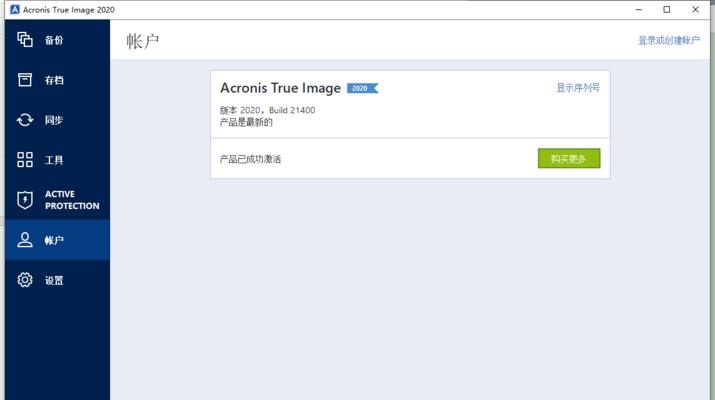Switch to the 备份 sidebar label
Viewport: 715px width, 400px height.
[x=54, y=40]
